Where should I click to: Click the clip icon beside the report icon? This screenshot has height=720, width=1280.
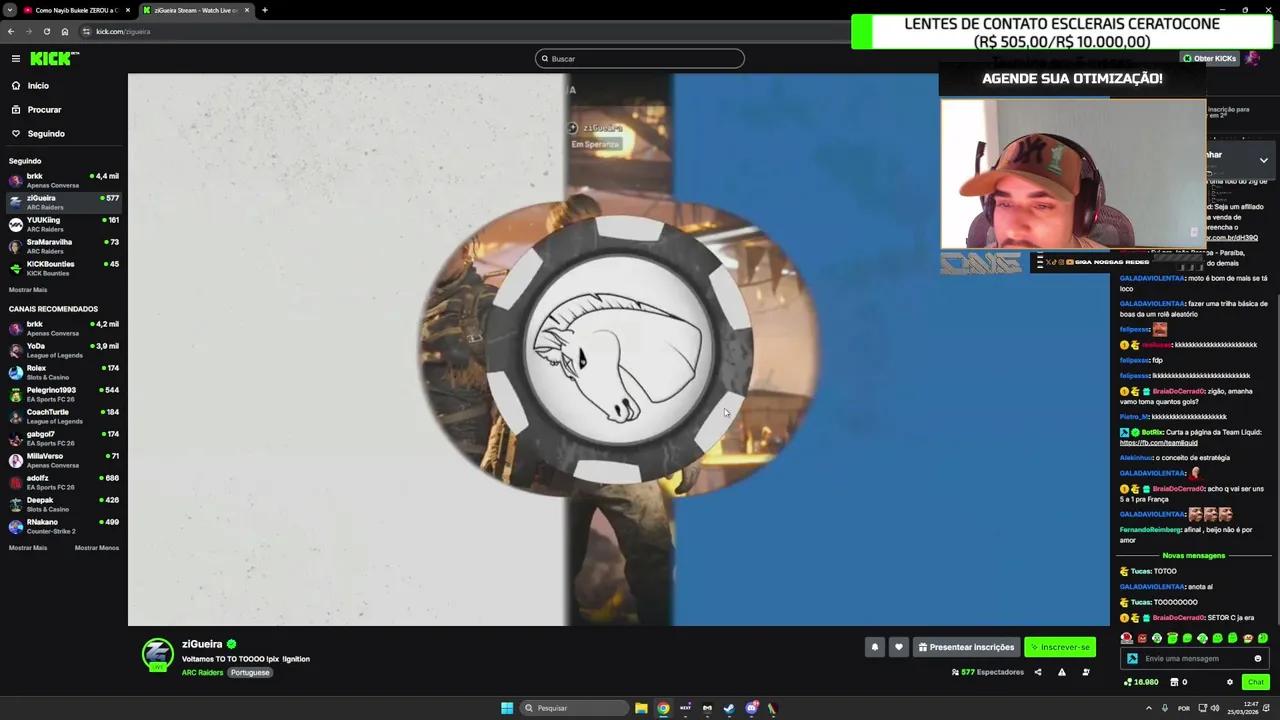(1086, 672)
